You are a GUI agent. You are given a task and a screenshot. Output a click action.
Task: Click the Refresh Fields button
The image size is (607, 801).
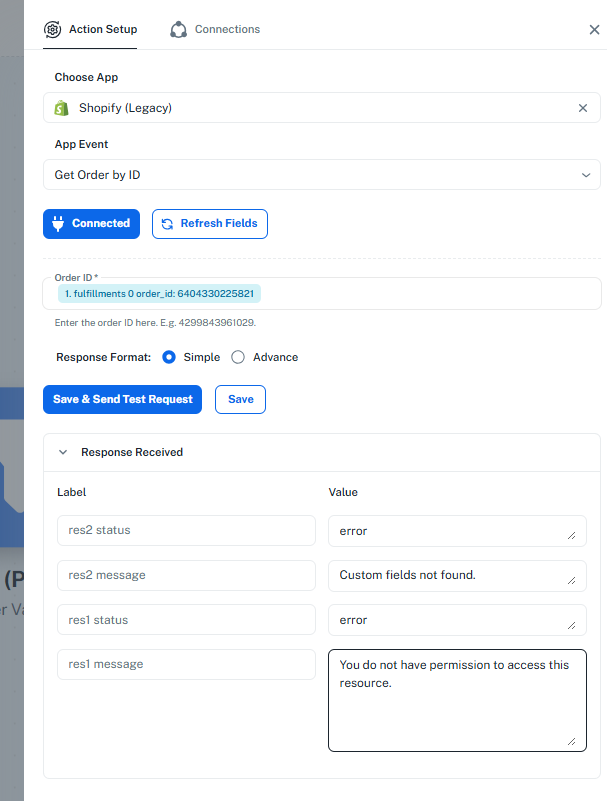pos(210,224)
